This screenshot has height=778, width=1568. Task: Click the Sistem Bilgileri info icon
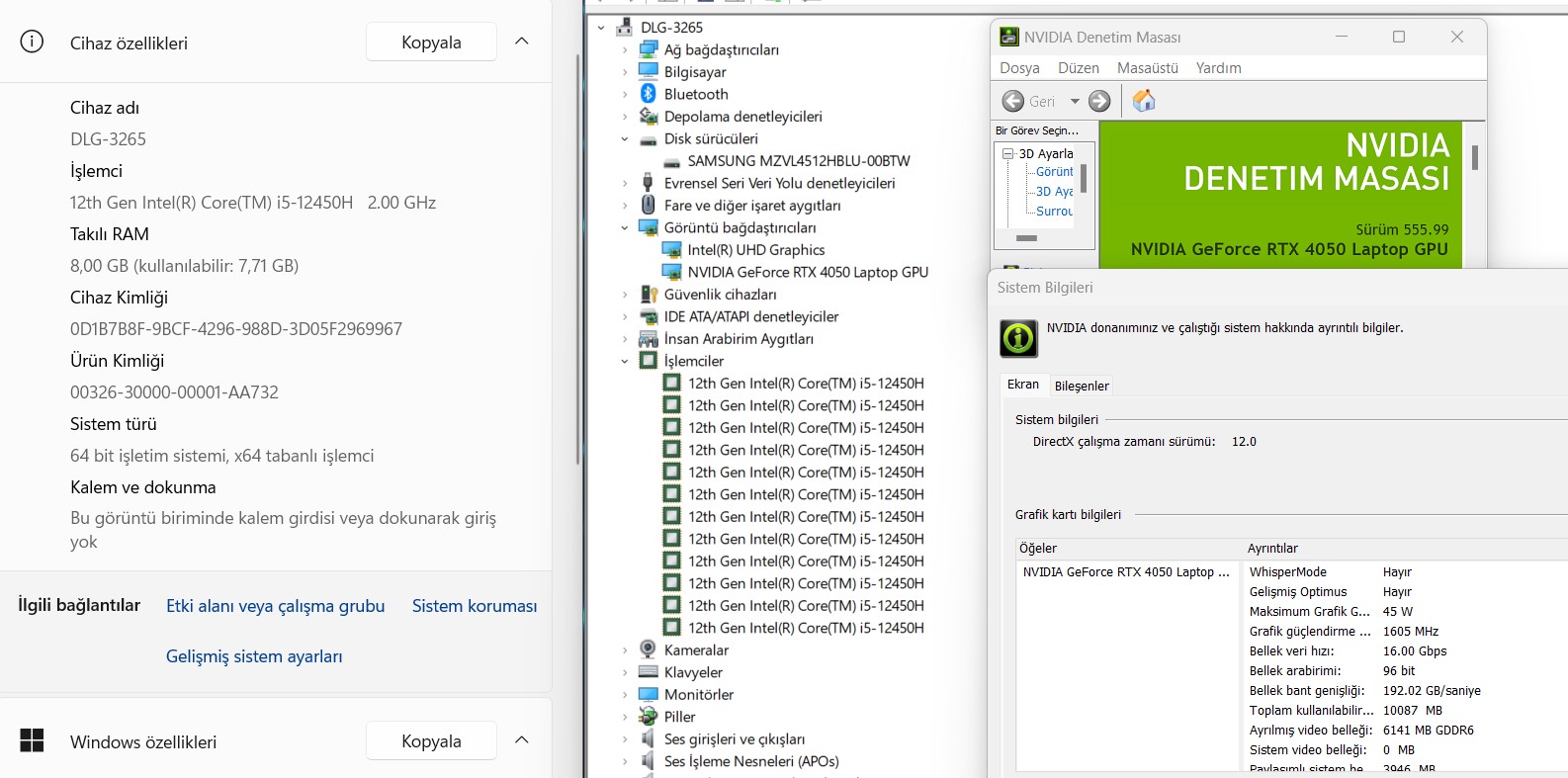pyautogui.click(x=1018, y=338)
